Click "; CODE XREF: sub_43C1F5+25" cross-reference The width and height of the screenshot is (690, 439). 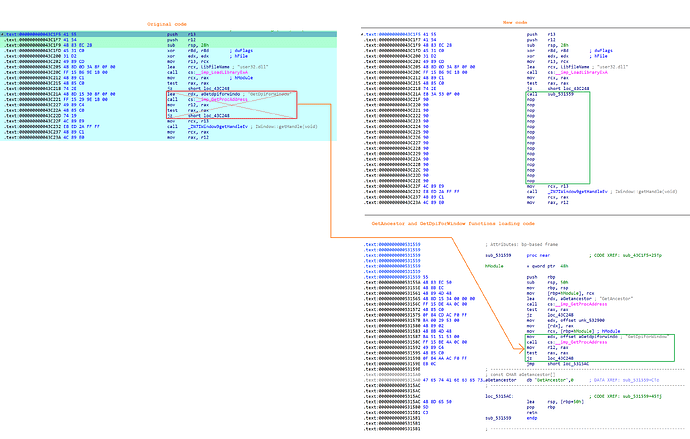(625, 255)
